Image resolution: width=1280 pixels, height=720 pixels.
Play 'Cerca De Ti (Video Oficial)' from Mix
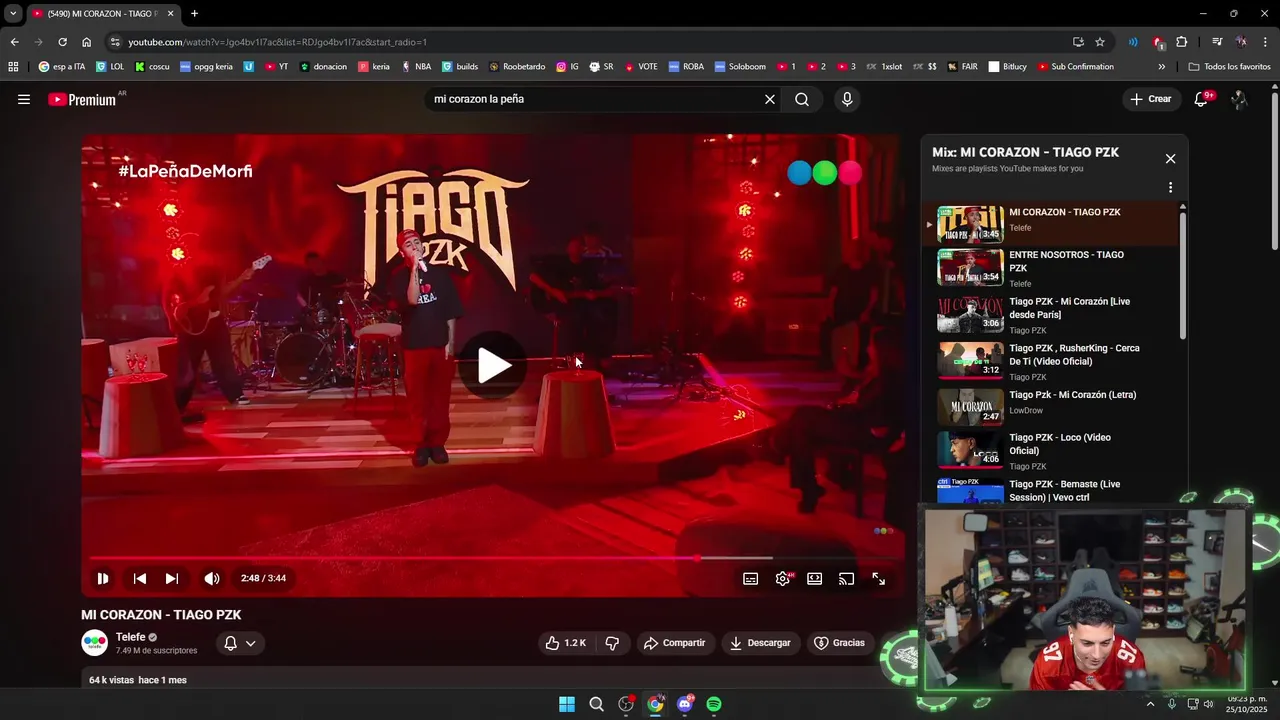[1052, 361]
